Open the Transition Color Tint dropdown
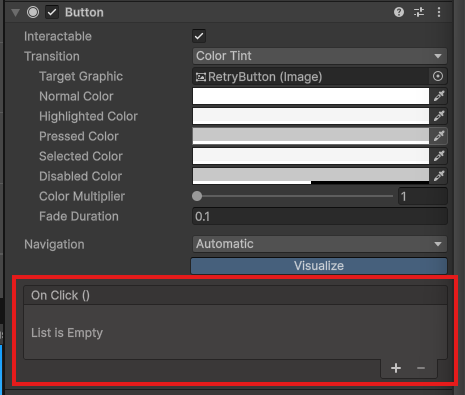 coord(320,56)
